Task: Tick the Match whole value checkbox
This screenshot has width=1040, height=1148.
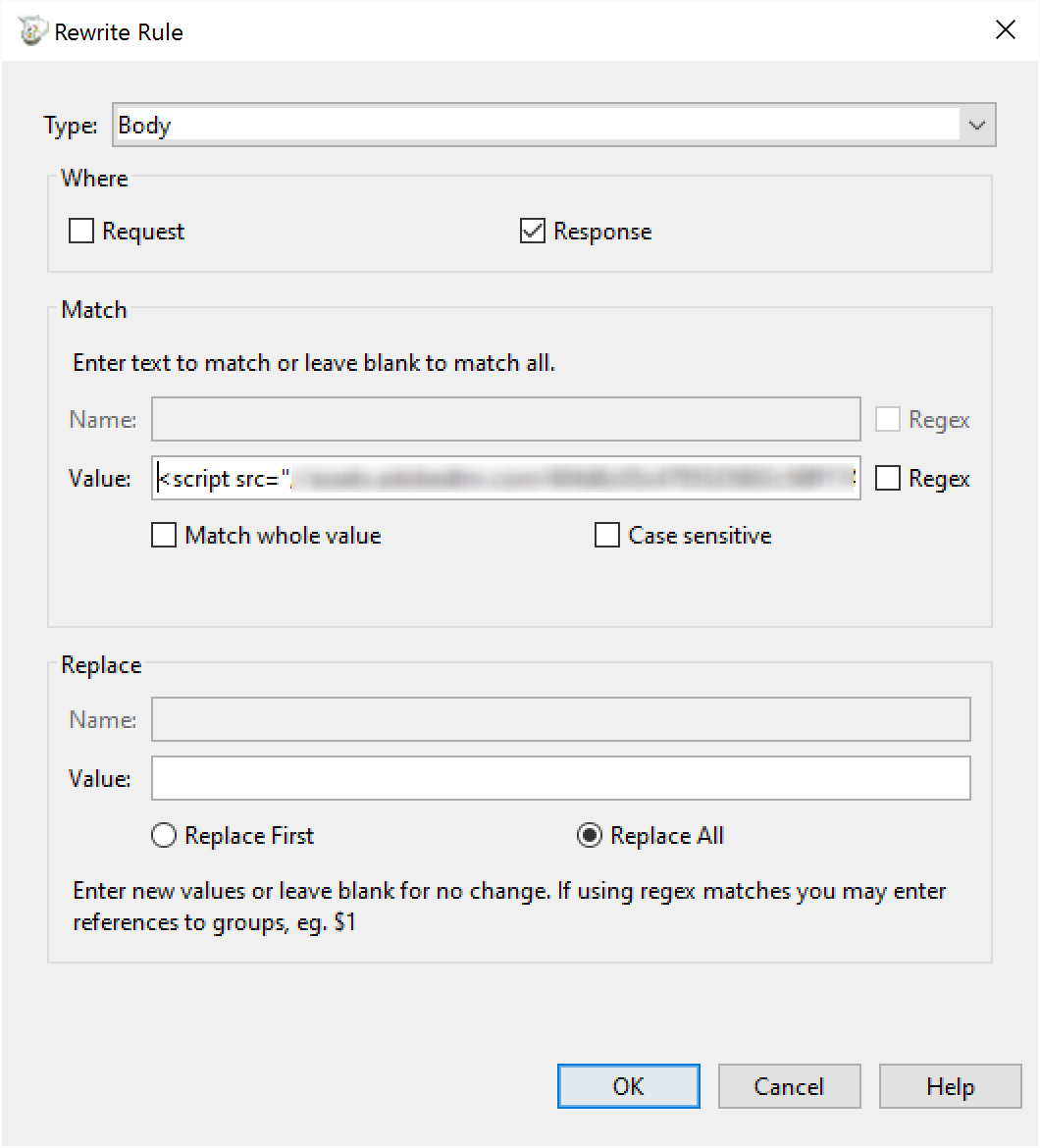Action: pos(164,536)
